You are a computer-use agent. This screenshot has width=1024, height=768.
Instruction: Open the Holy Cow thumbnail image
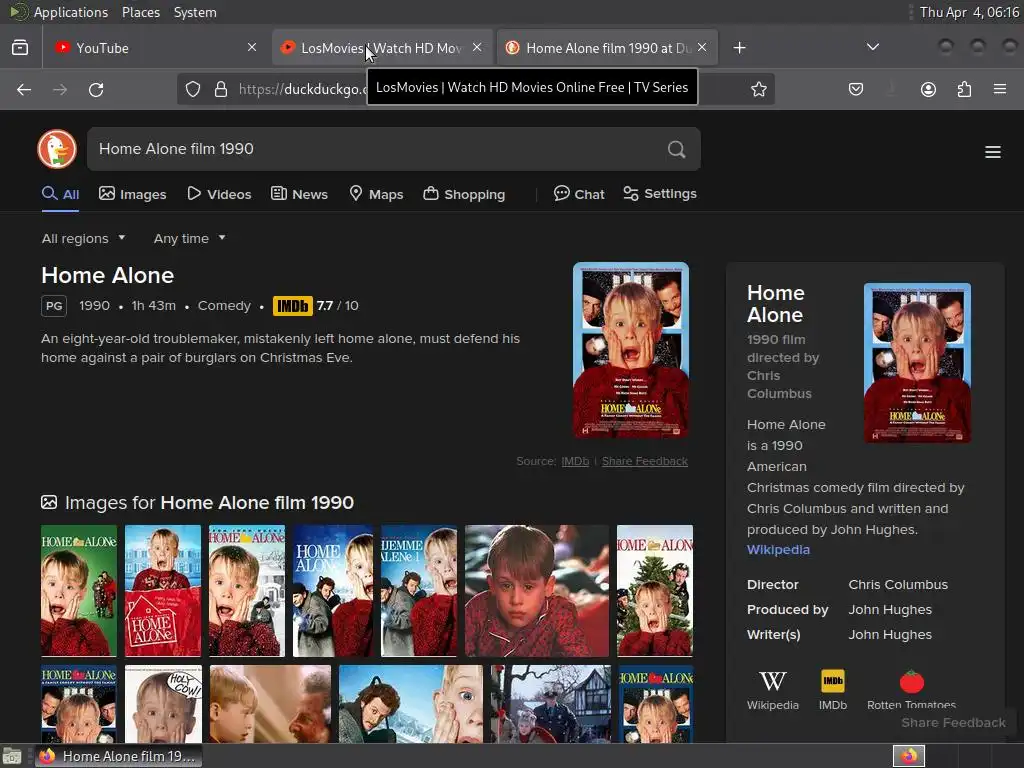tap(163, 704)
